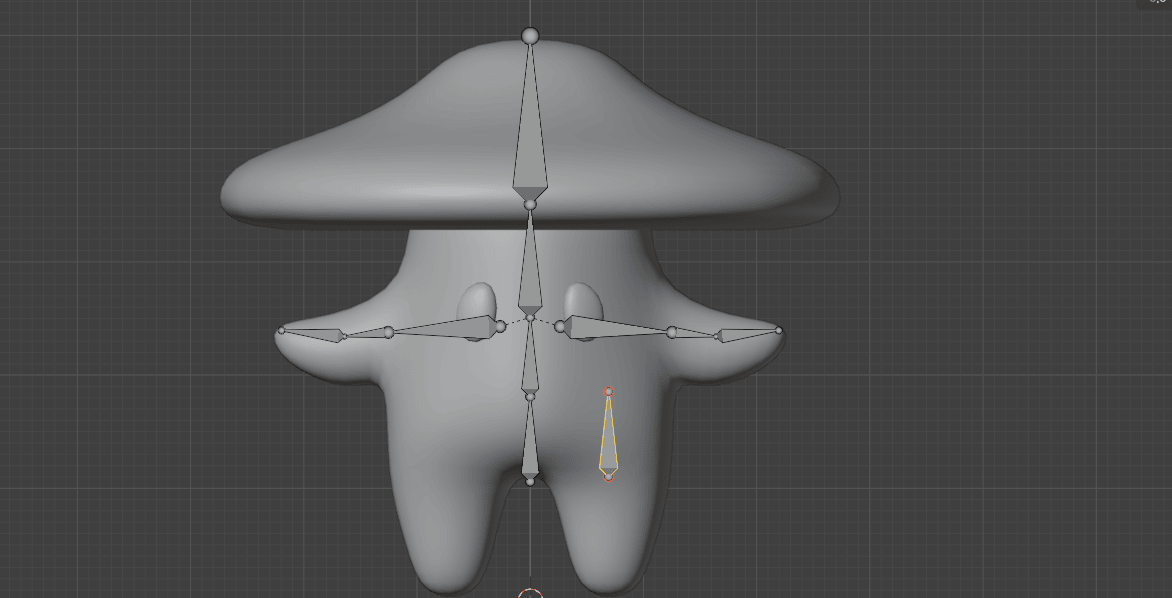1172x598 pixels.
Task: Select the bottom joint of the highlighted bone
Action: point(608,477)
